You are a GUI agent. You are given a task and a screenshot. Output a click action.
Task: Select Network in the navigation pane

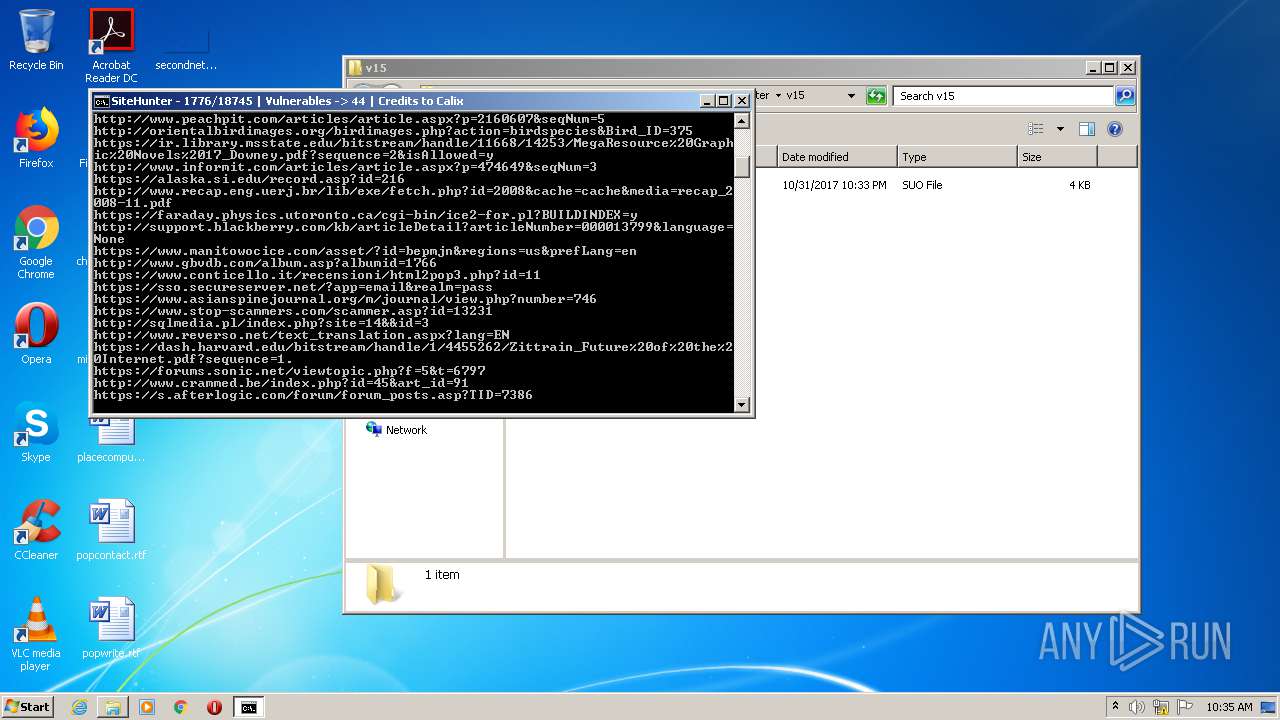tap(396, 430)
